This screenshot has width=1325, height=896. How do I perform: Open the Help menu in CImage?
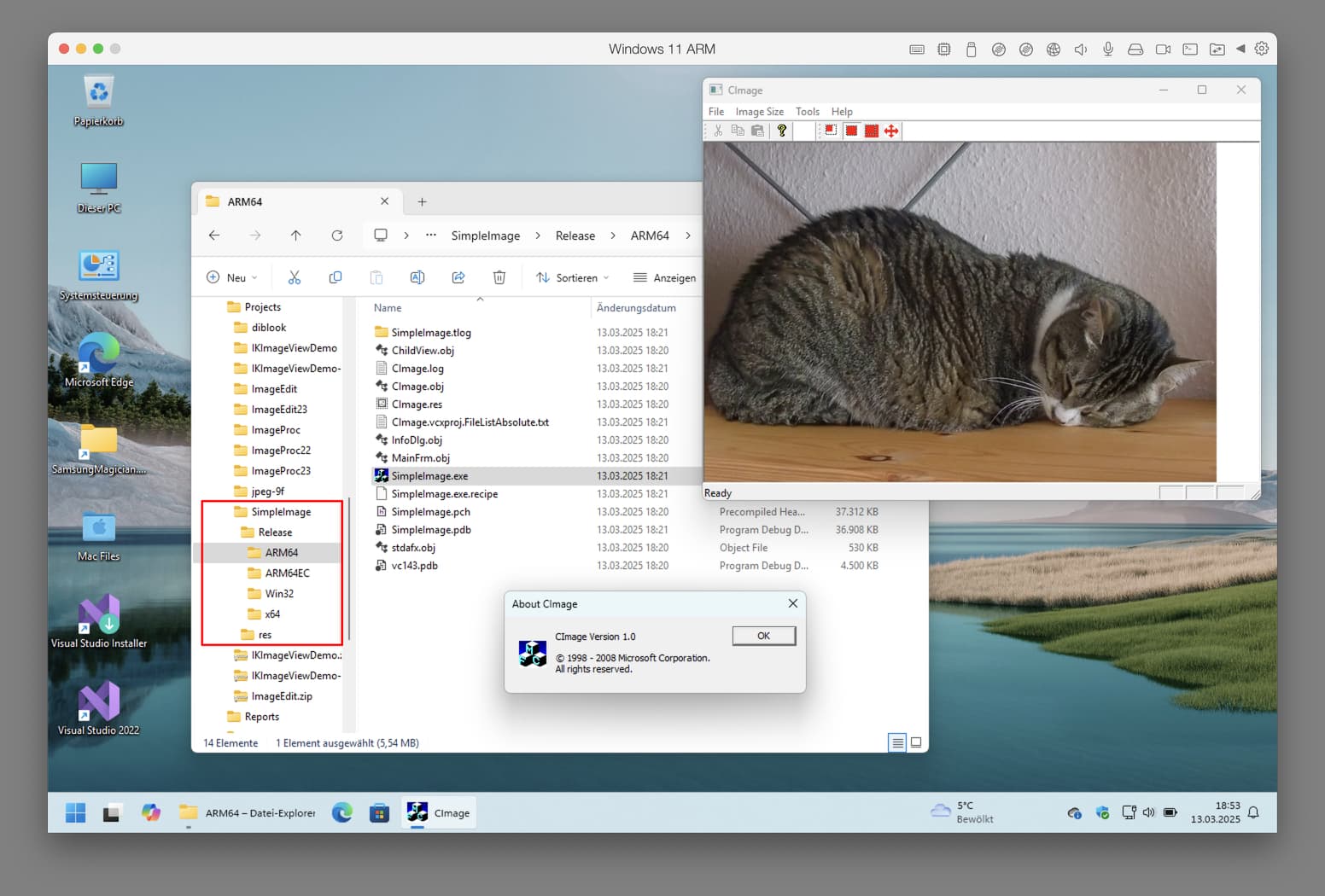click(842, 112)
